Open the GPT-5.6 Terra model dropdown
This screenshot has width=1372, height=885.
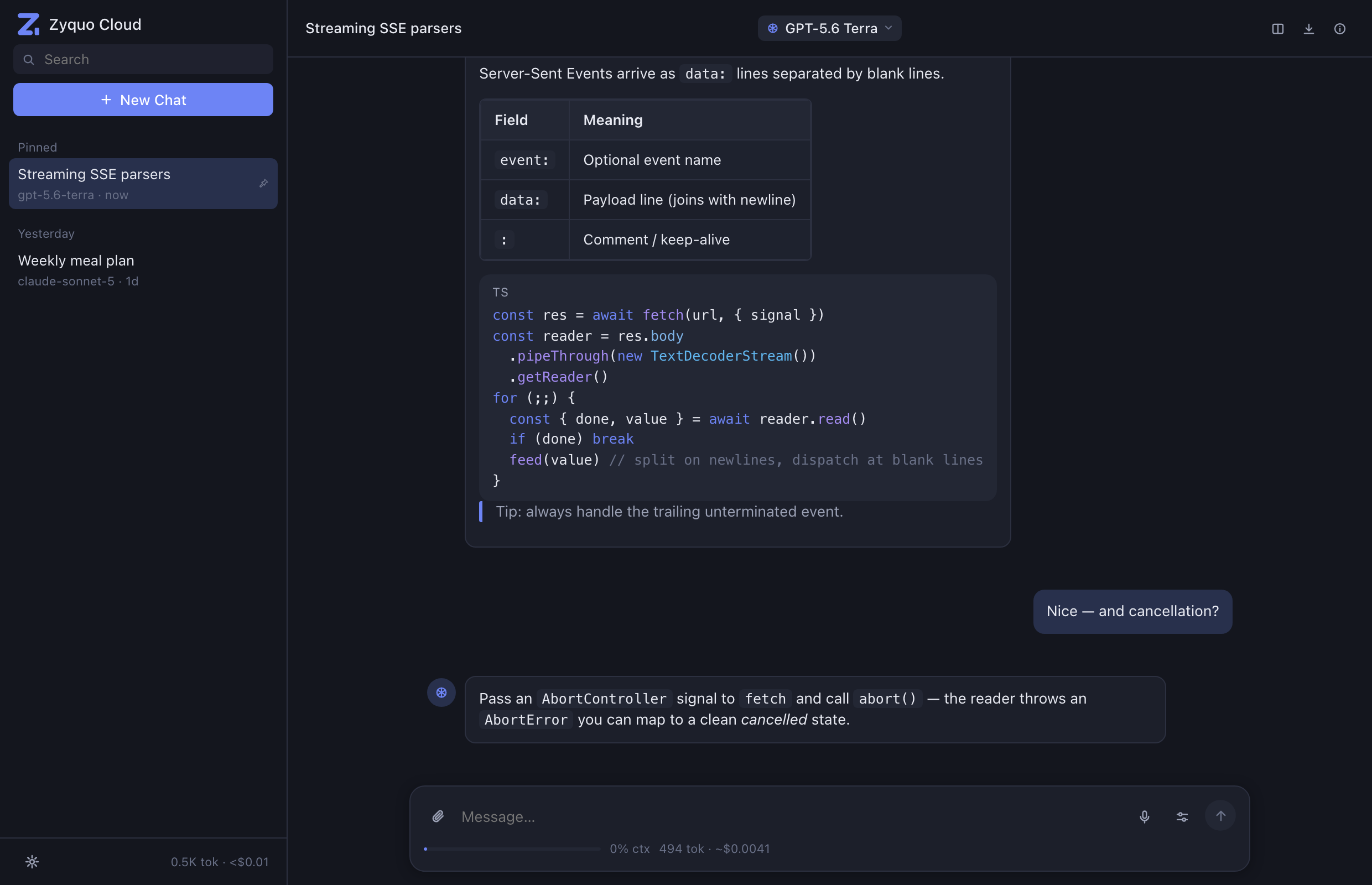(x=829, y=28)
